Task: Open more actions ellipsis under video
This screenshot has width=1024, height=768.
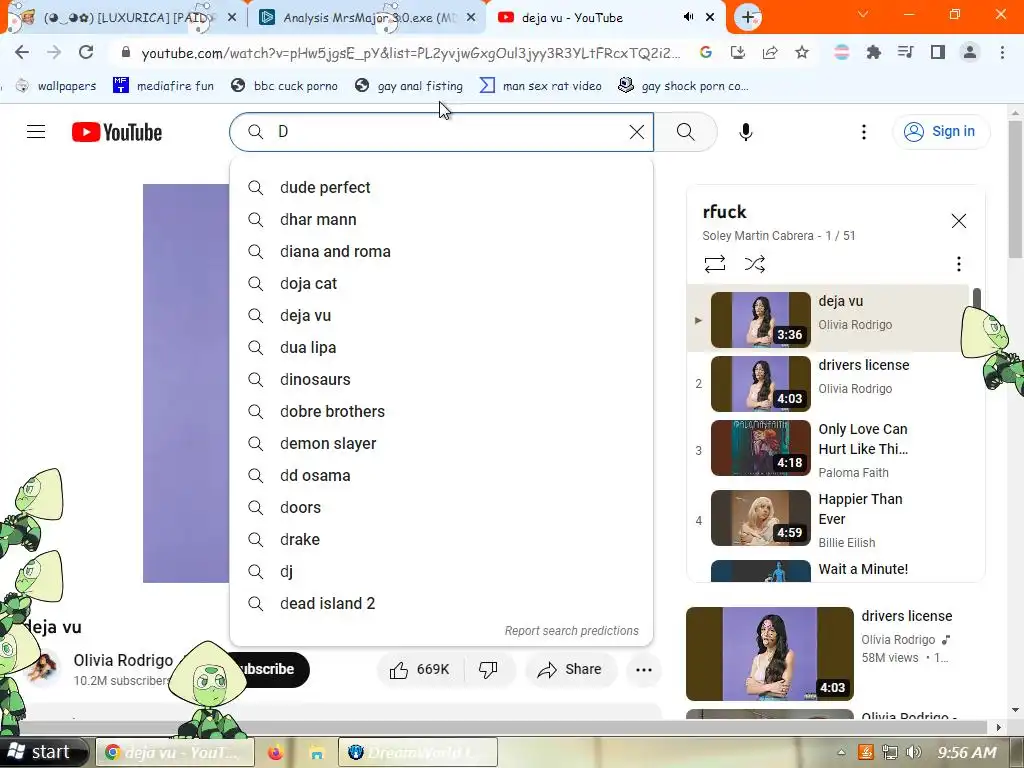Action: pos(644,669)
